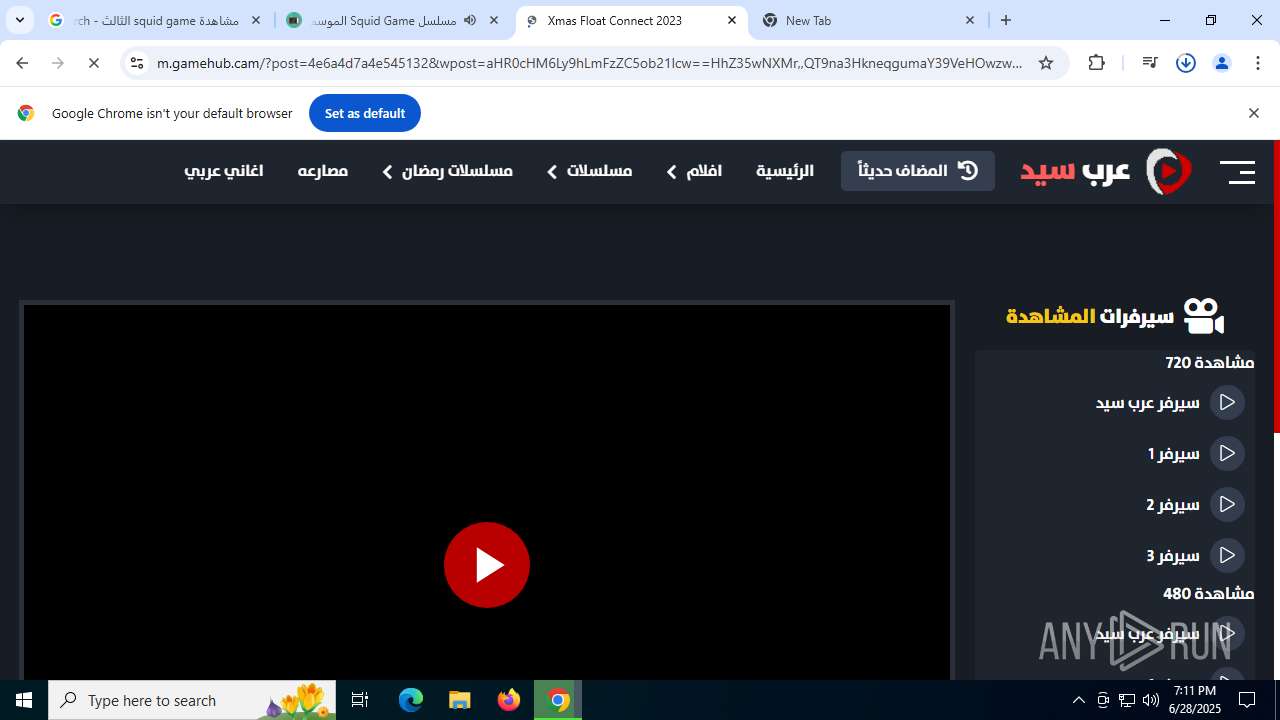Switch to the squid game Google search tab
The width and height of the screenshot is (1280, 720).
tap(155, 20)
